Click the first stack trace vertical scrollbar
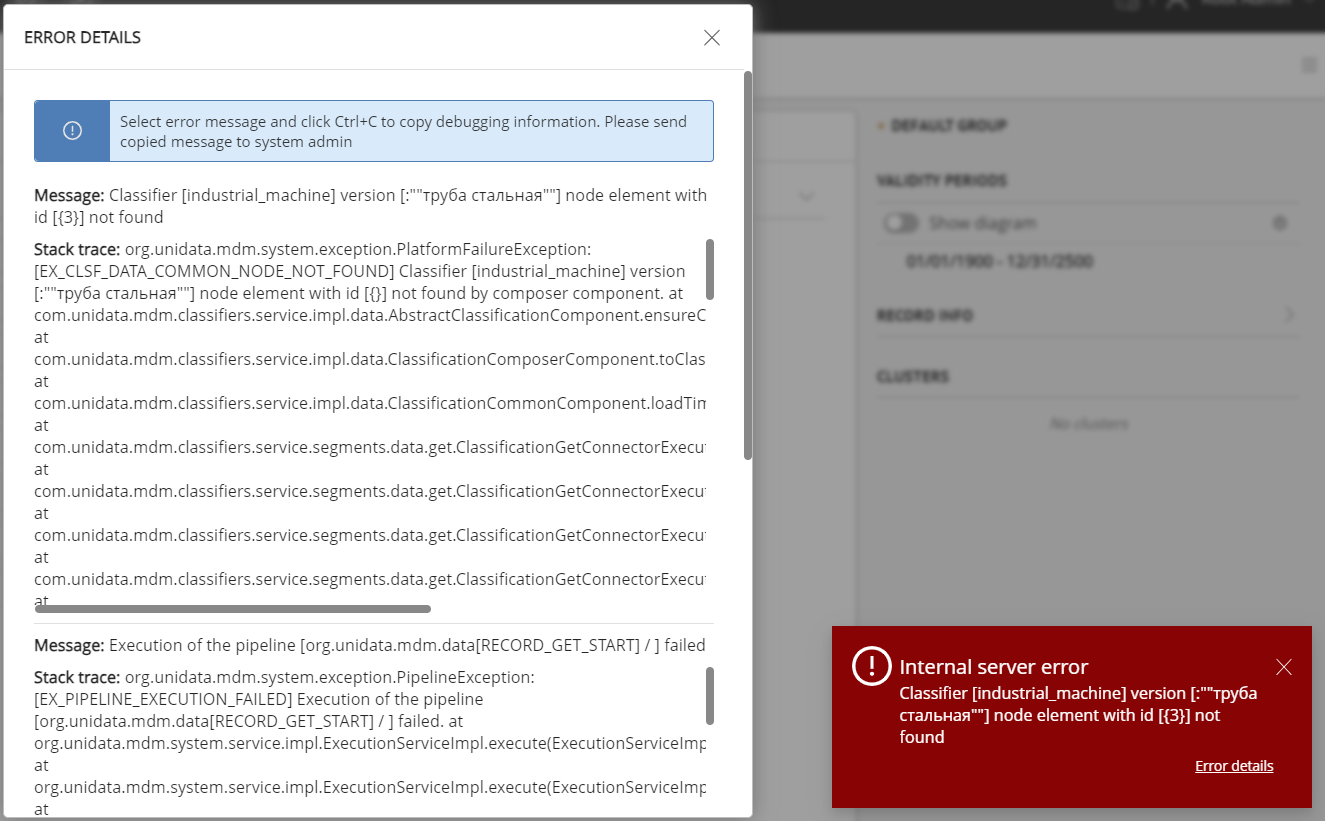Image resolution: width=1325 pixels, height=821 pixels. [x=710, y=269]
